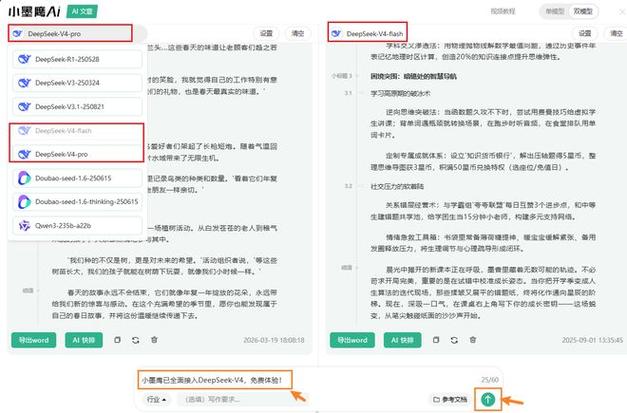Select Doubao-seed-1.6-thinking-250615 model option
The height and width of the screenshot is (413, 627).
pyautogui.click(x=78, y=202)
